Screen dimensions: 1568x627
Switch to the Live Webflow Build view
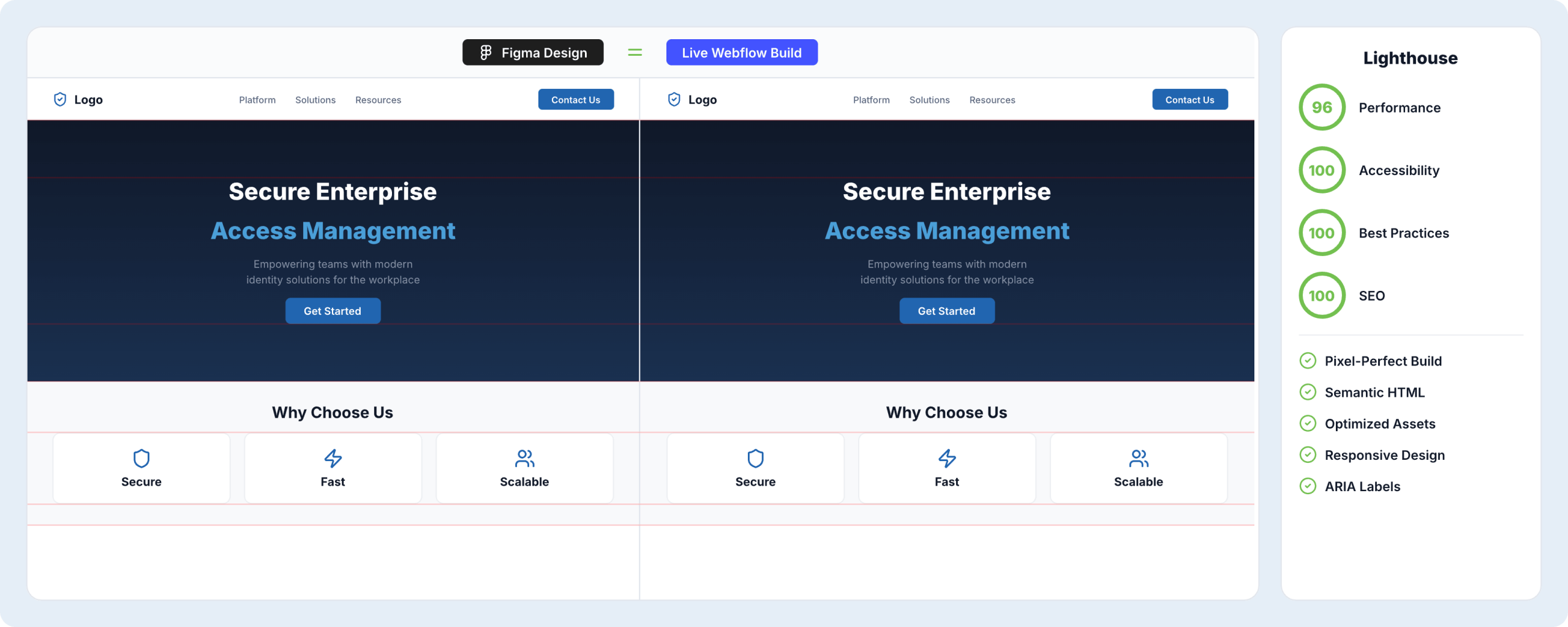tap(742, 52)
